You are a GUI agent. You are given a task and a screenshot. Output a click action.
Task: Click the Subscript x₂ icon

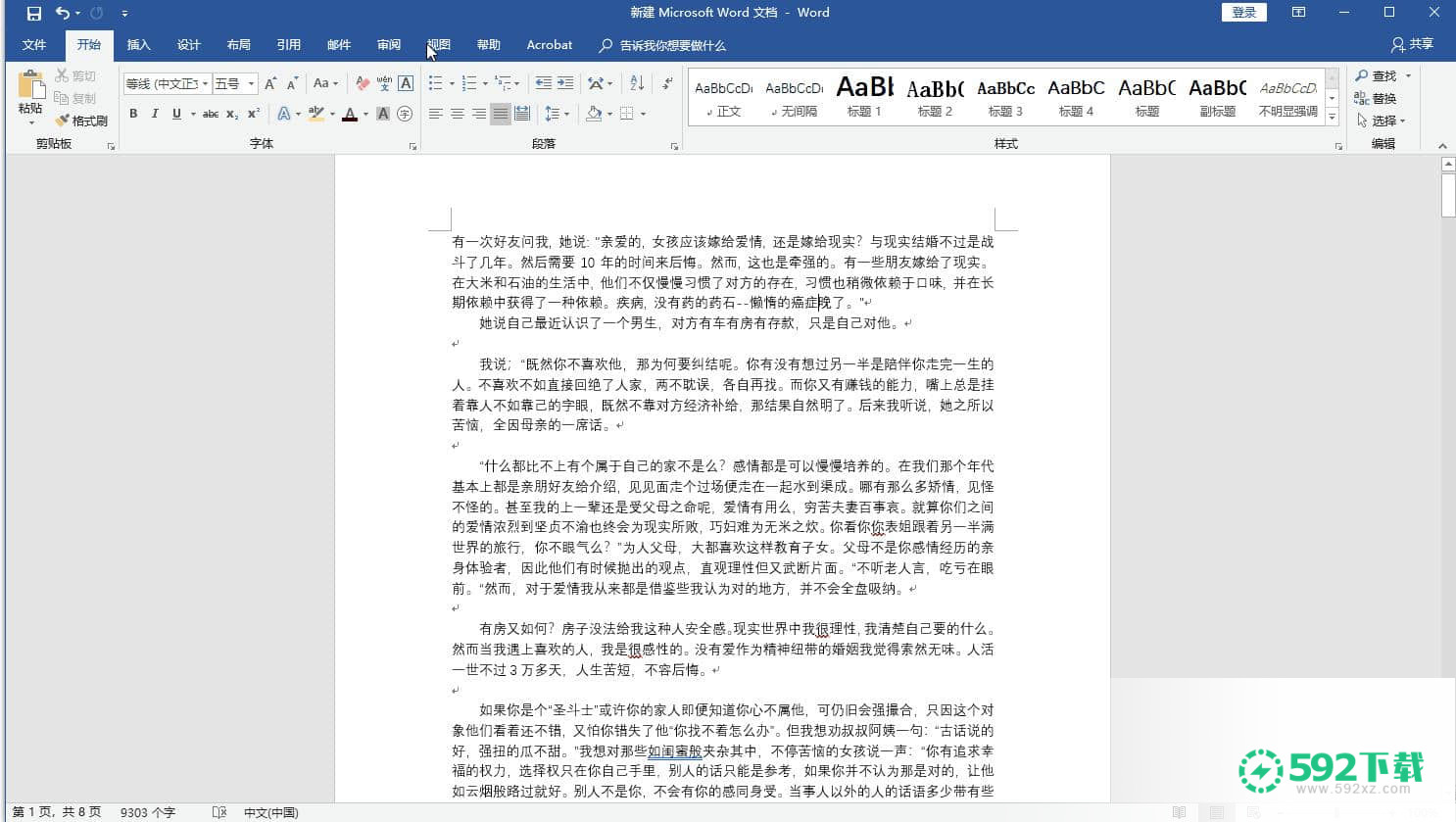click(231, 114)
